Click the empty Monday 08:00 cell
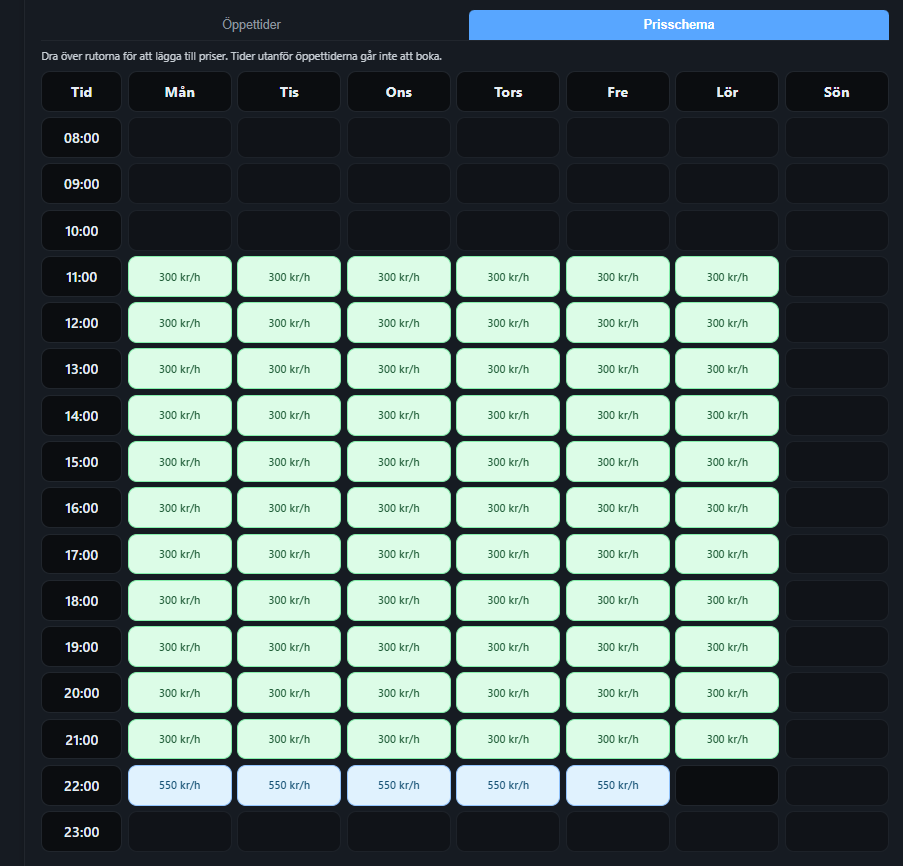 [180, 138]
